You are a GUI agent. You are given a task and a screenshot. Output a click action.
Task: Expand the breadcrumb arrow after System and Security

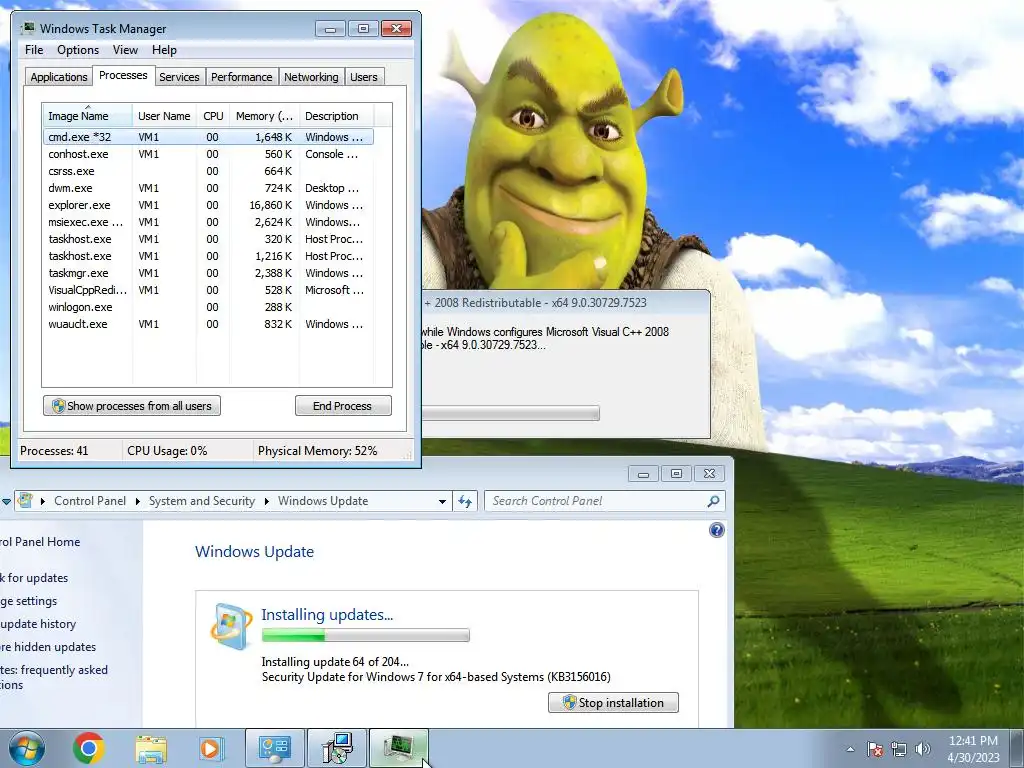click(266, 502)
